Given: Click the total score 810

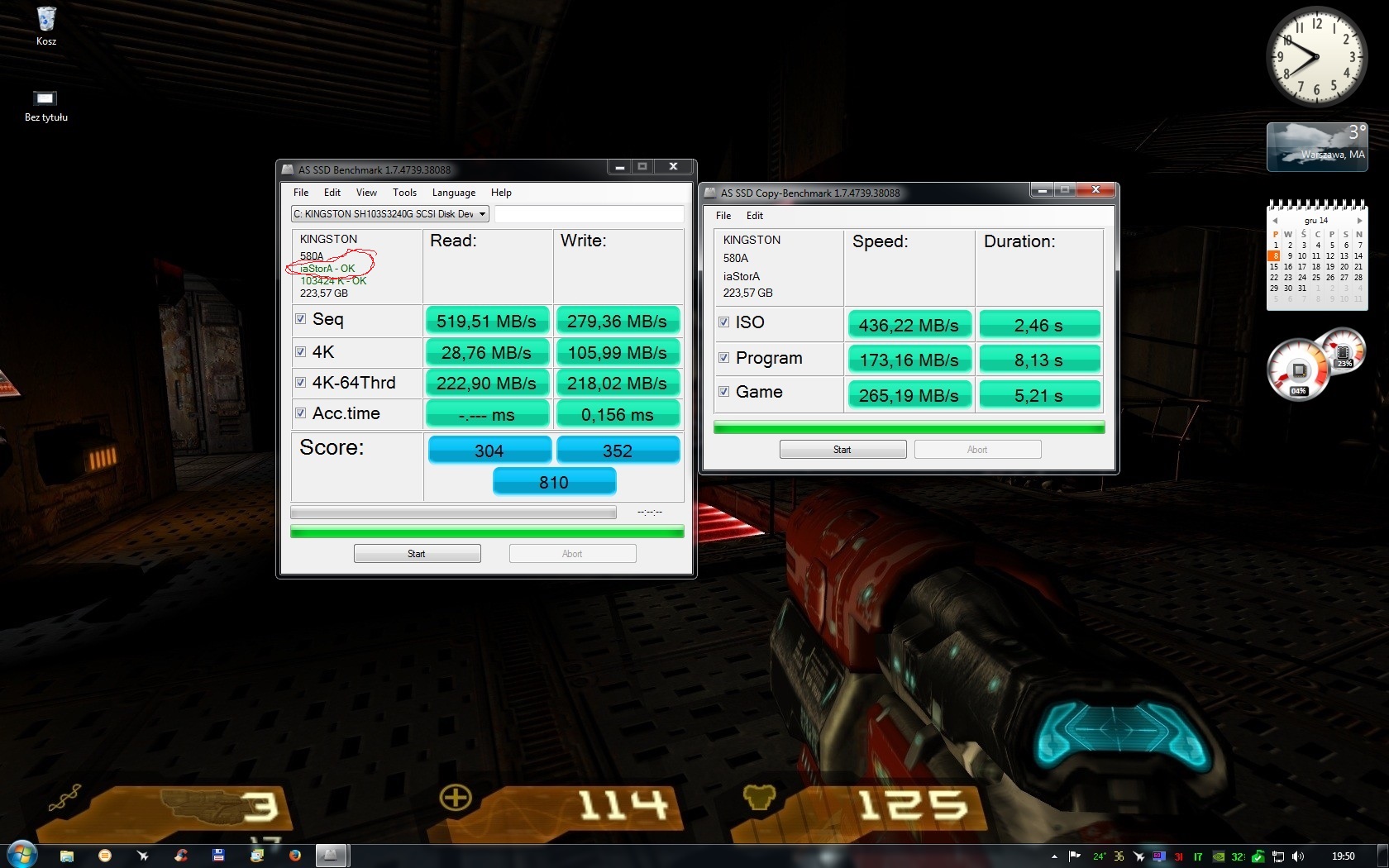Looking at the screenshot, I should coord(554,482).
